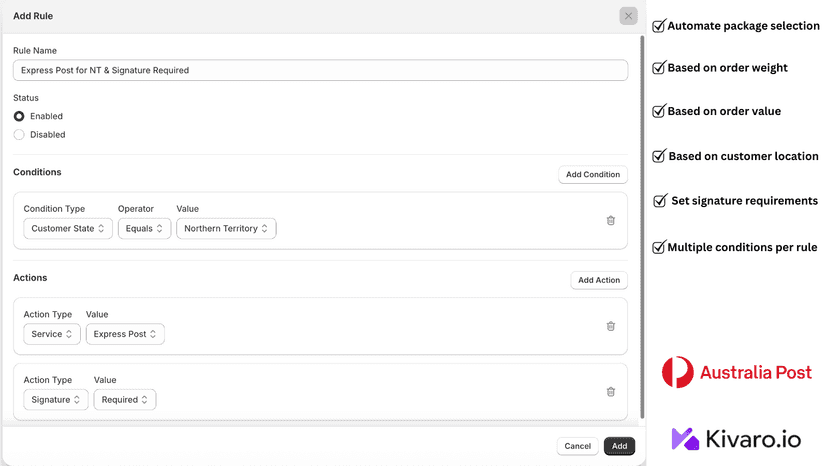Select the Disabled status radio button
This screenshot has height=466, width=828.
[19, 135]
